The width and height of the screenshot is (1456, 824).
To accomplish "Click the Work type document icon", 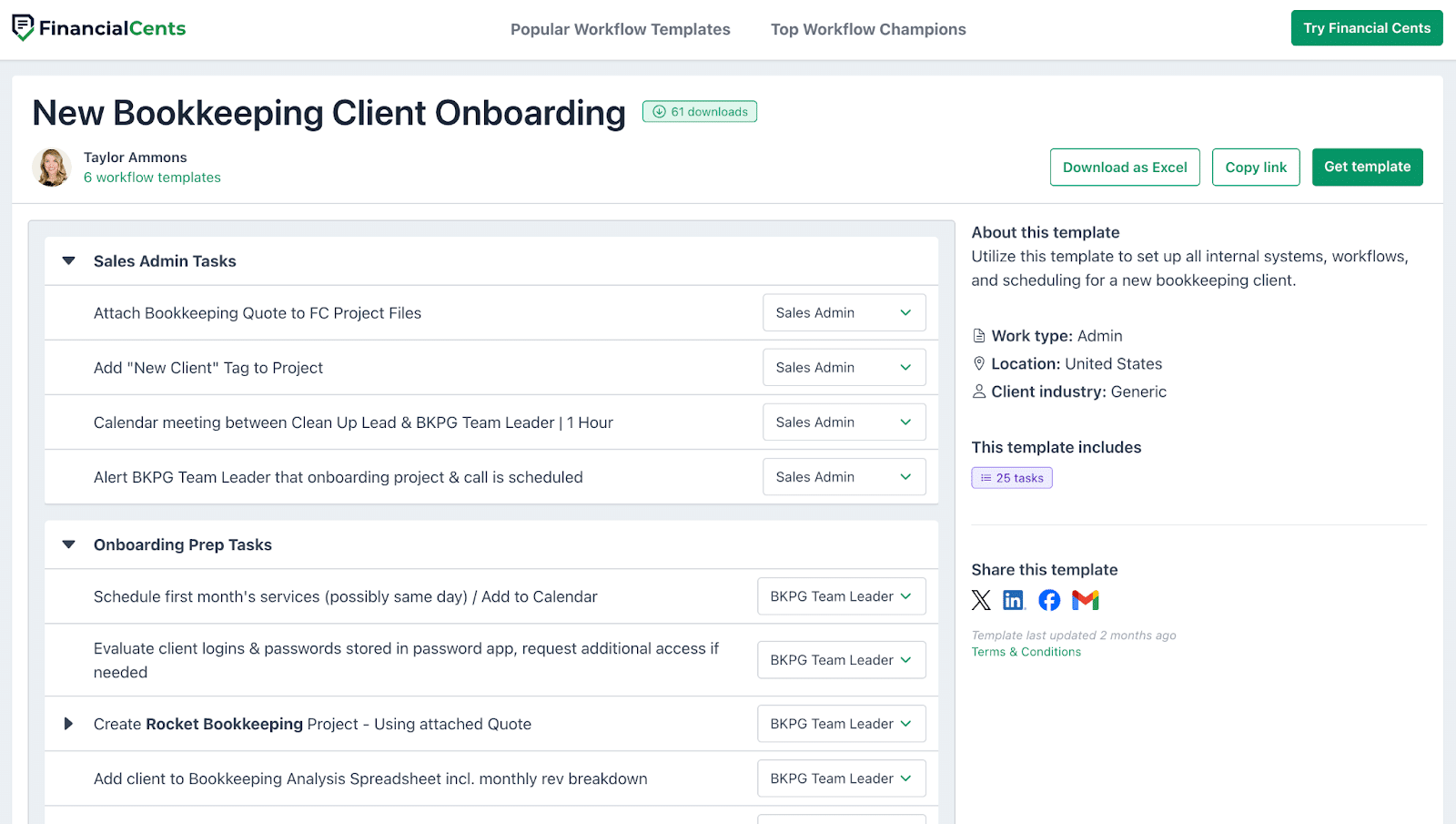I will pyautogui.click(x=979, y=336).
